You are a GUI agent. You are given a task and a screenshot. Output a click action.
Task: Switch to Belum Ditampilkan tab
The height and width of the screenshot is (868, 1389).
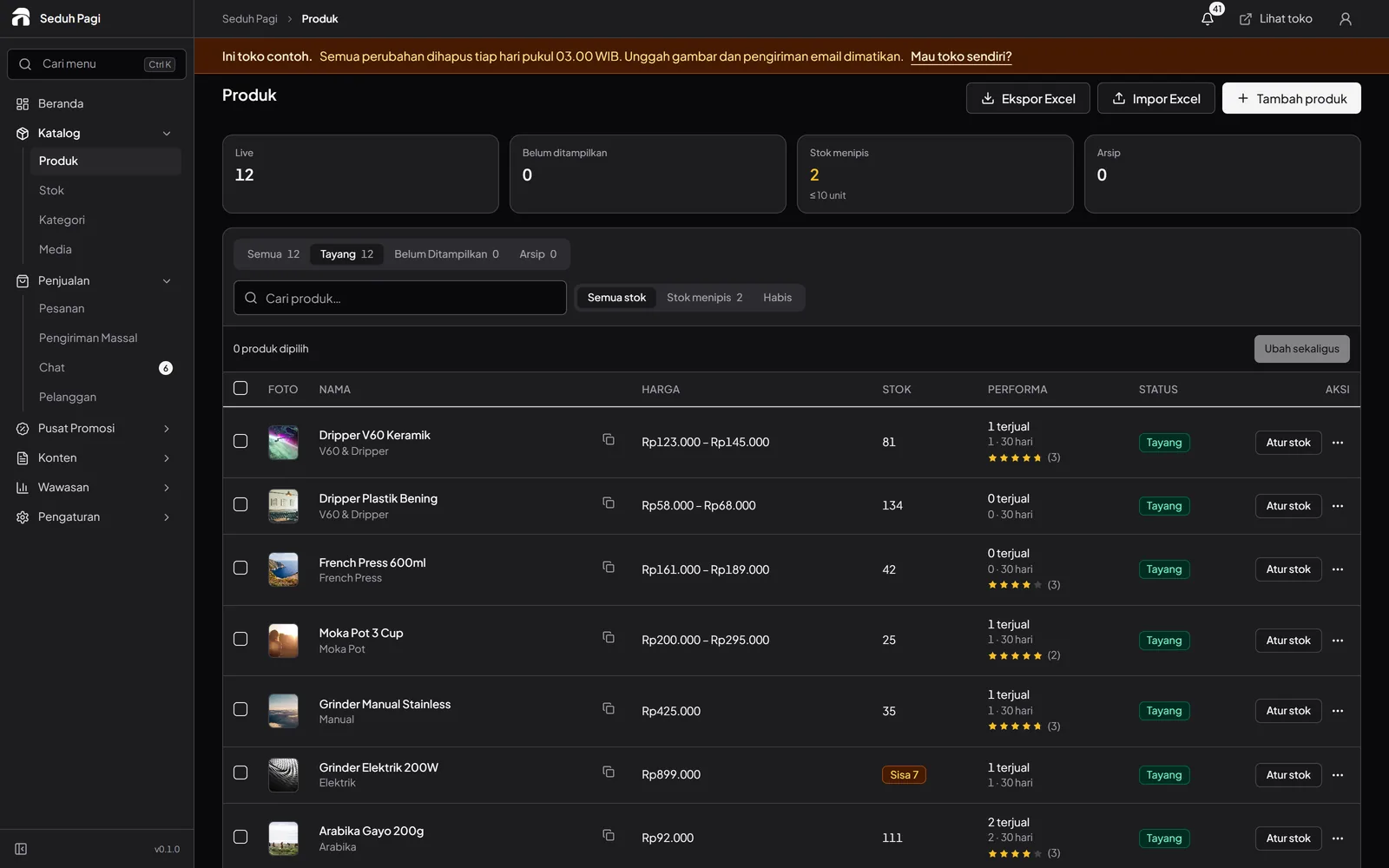(446, 254)
